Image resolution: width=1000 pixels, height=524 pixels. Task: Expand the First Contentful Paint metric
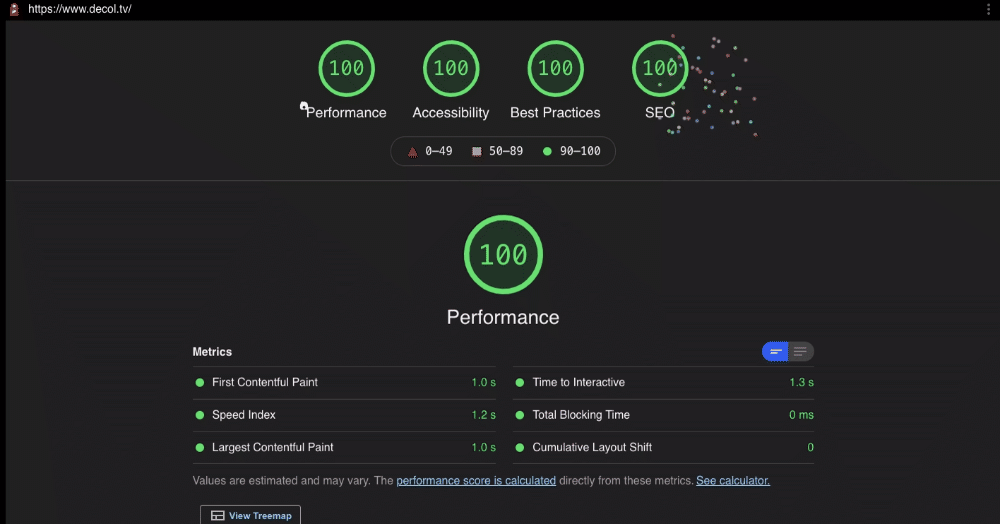click(x=265, y=382)
